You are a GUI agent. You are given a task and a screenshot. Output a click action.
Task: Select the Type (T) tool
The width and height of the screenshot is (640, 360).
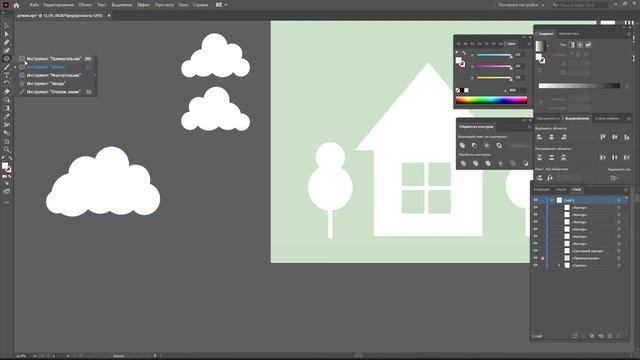(7, 75)
